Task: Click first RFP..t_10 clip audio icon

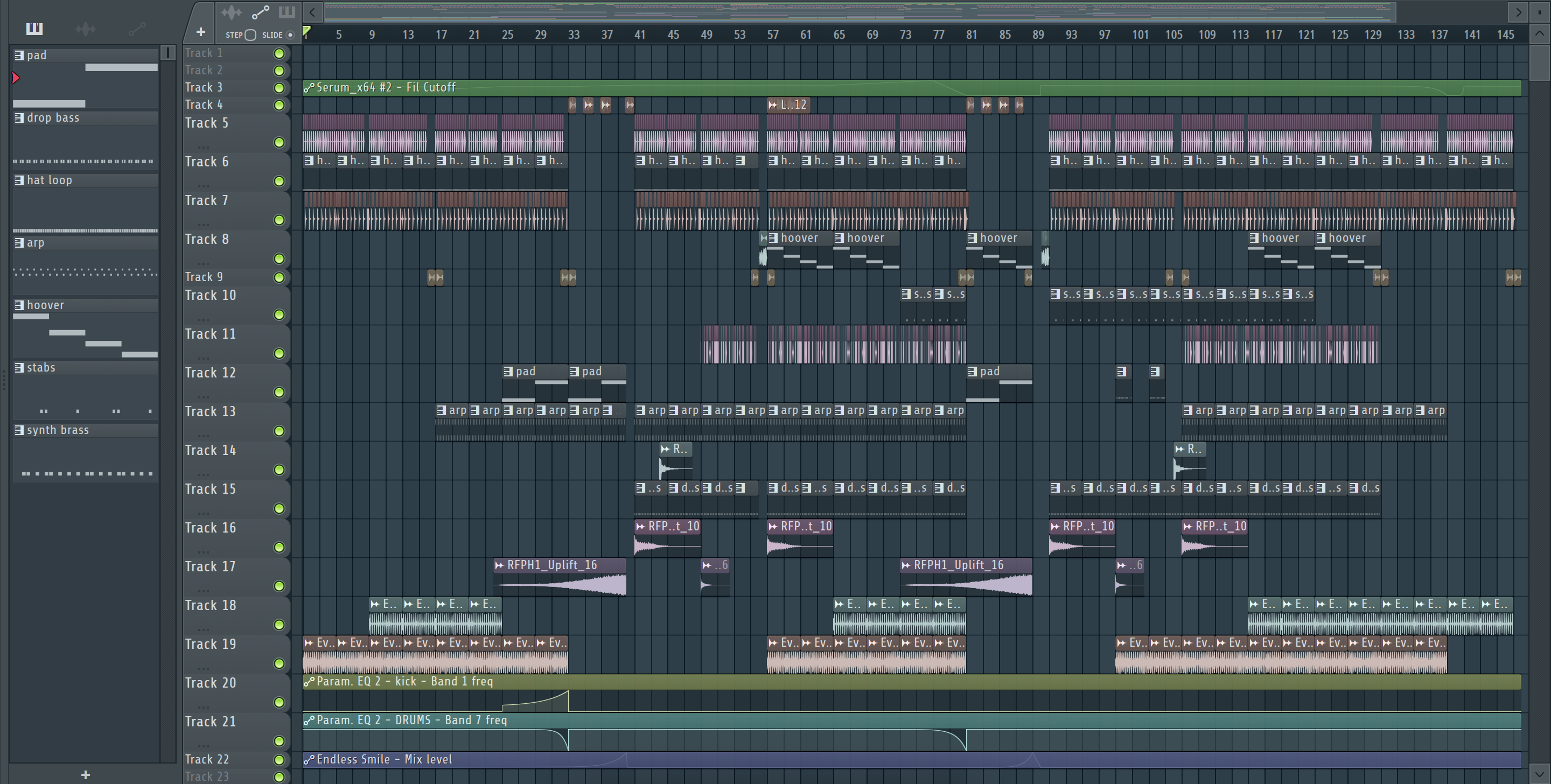Action: 641,527
